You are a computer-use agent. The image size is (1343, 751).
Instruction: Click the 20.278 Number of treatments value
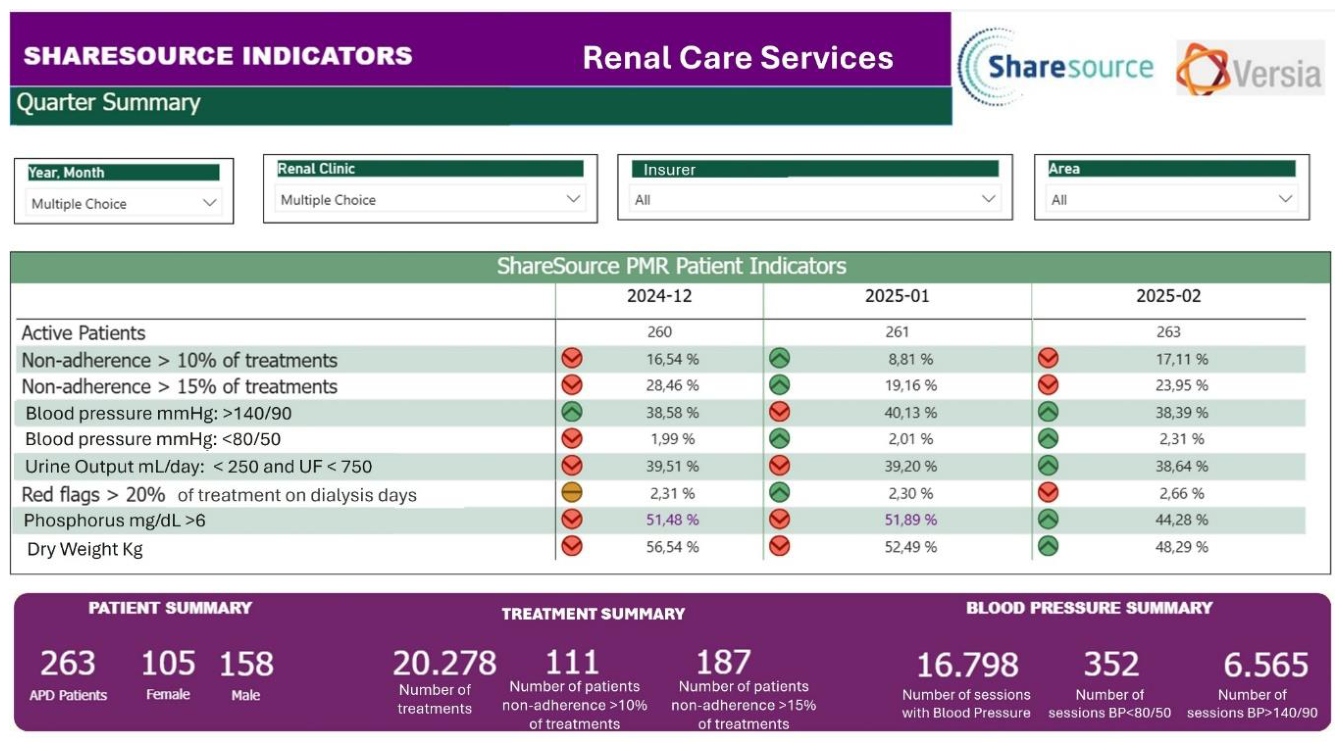[x=444, y=663]
